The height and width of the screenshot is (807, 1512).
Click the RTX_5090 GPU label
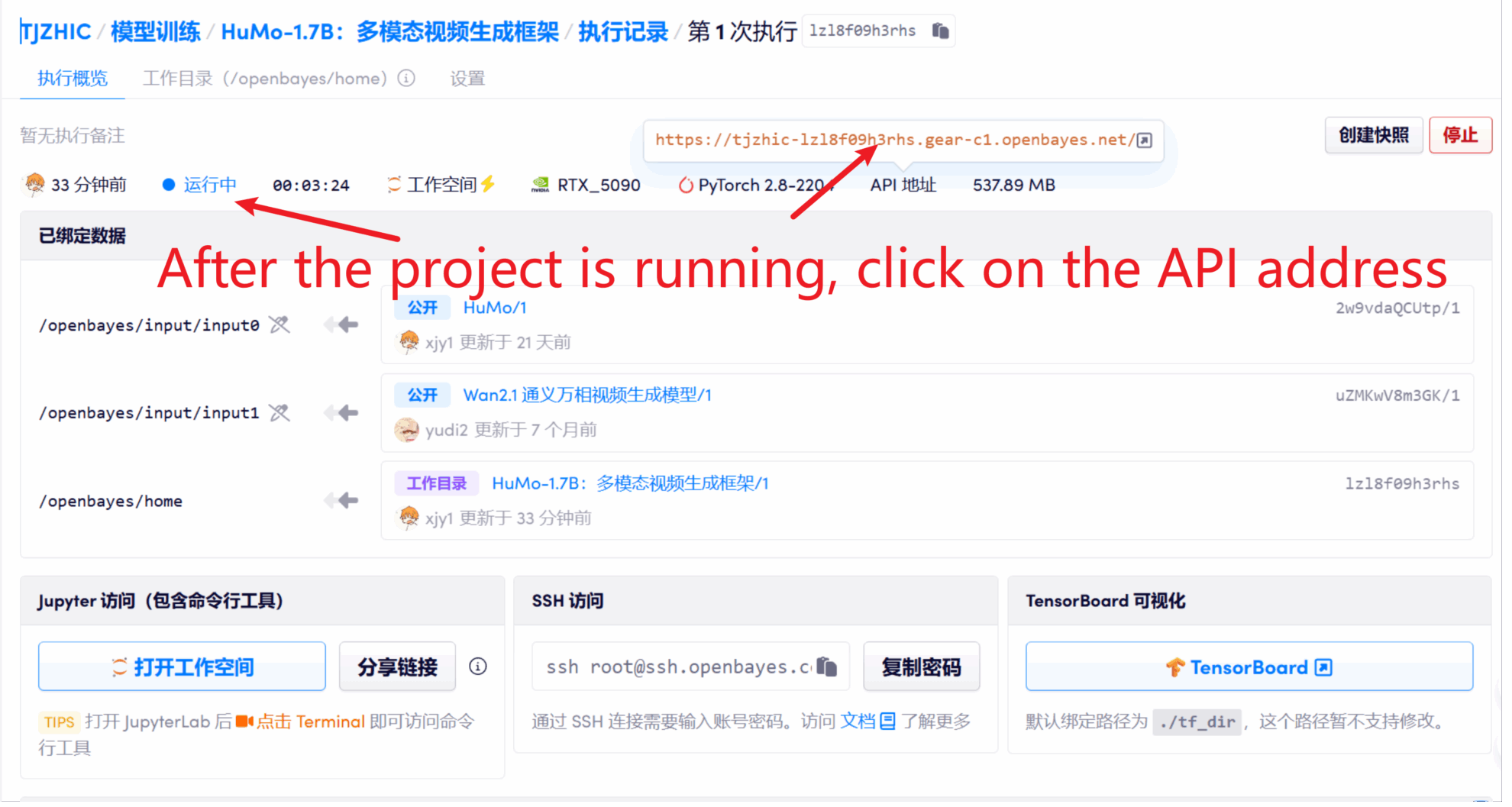(x=598, y=185)
